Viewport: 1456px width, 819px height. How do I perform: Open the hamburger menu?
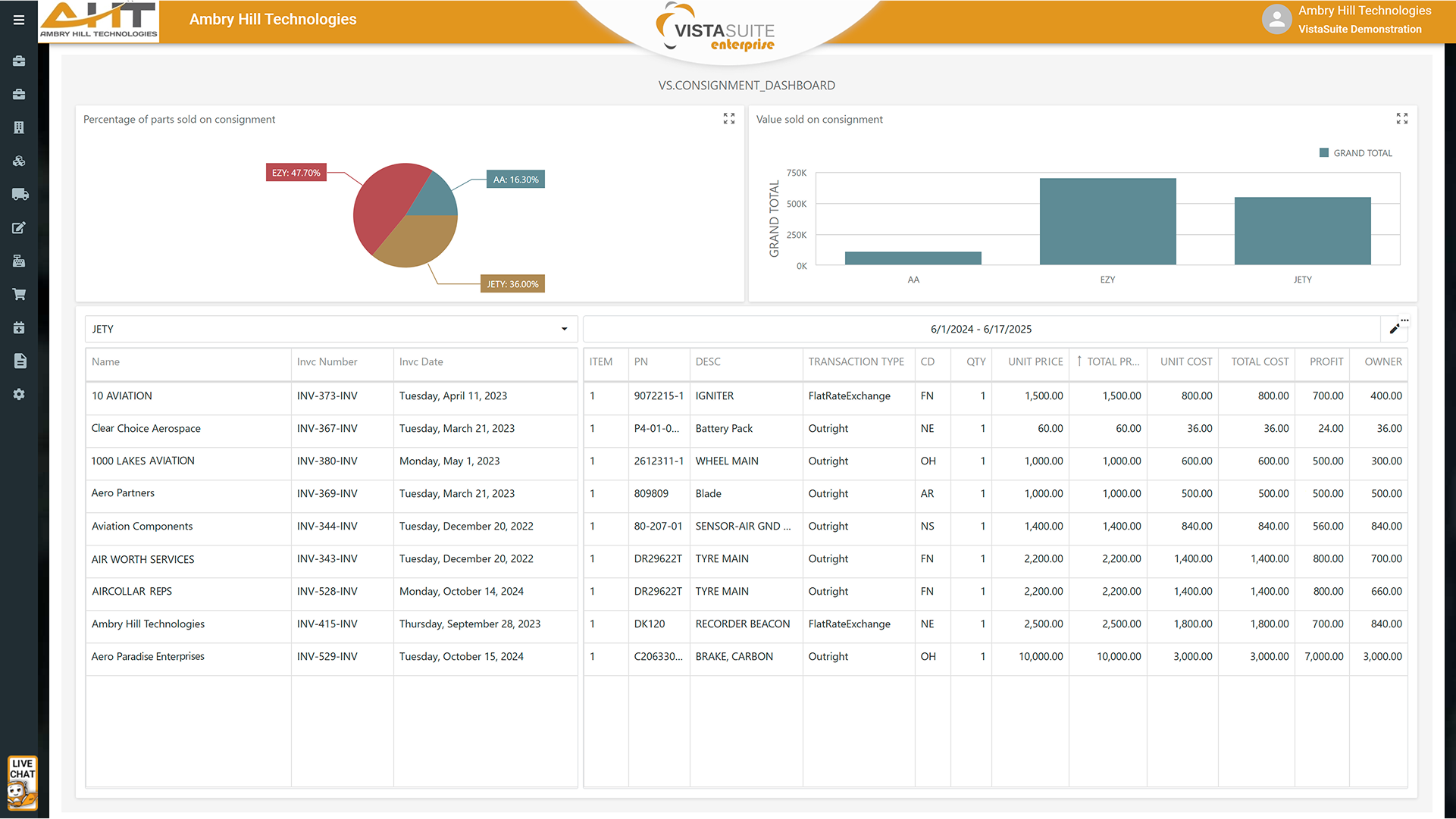pos(19,20)
